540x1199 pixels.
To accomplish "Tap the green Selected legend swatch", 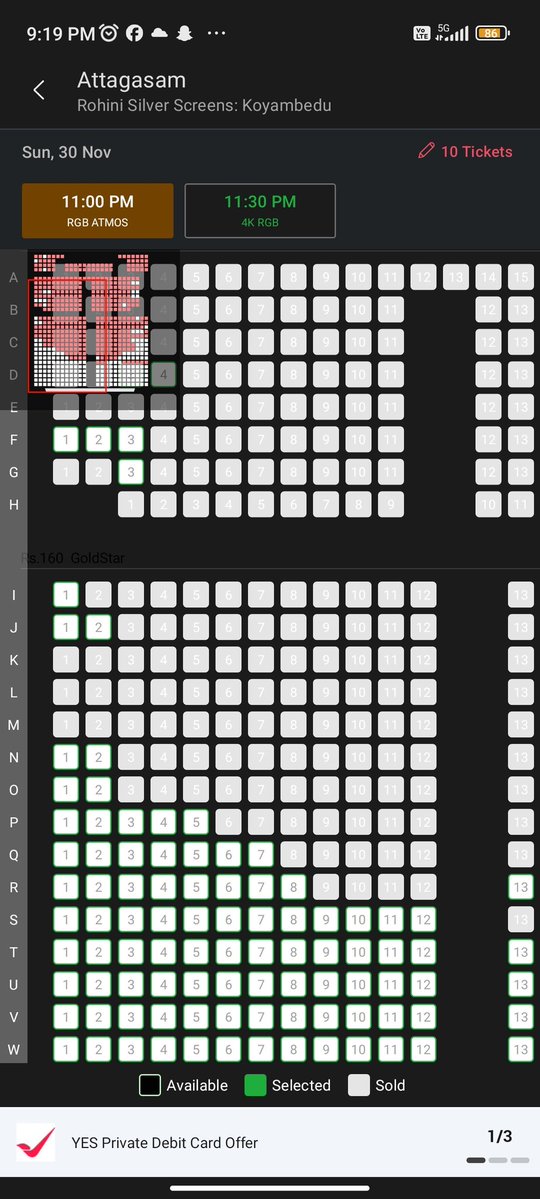I will [255, 1085].
